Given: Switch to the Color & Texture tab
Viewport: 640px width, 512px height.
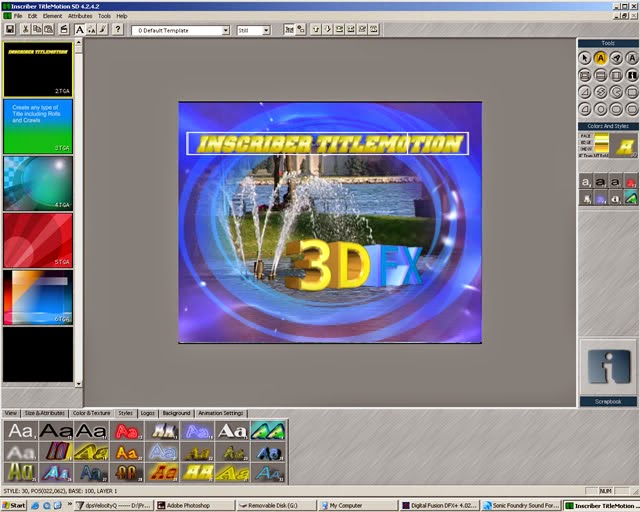Looking at the screenshot, I should pyautogui.click(x=91, y=413).
